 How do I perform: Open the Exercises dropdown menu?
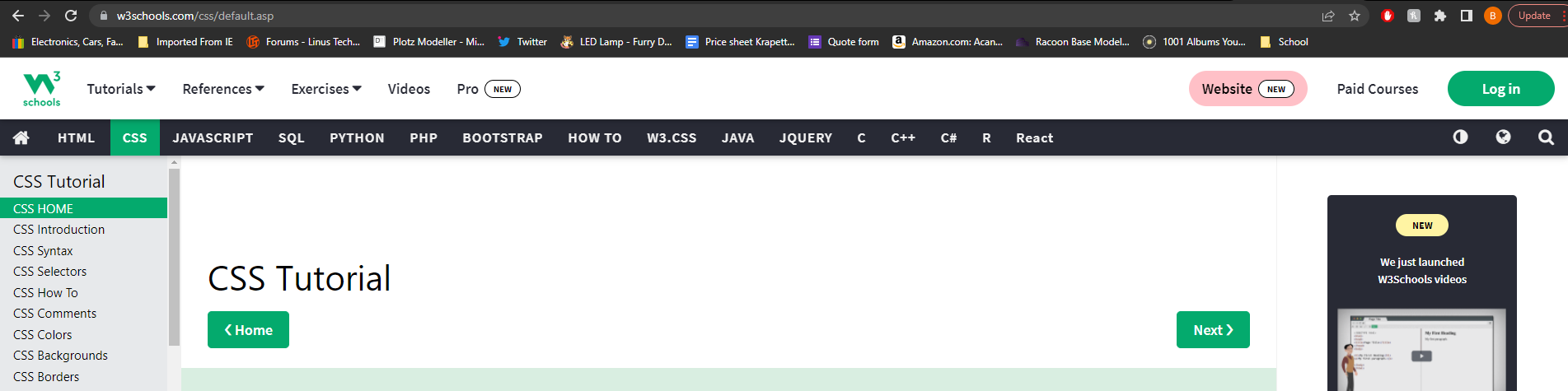(325, 89)
